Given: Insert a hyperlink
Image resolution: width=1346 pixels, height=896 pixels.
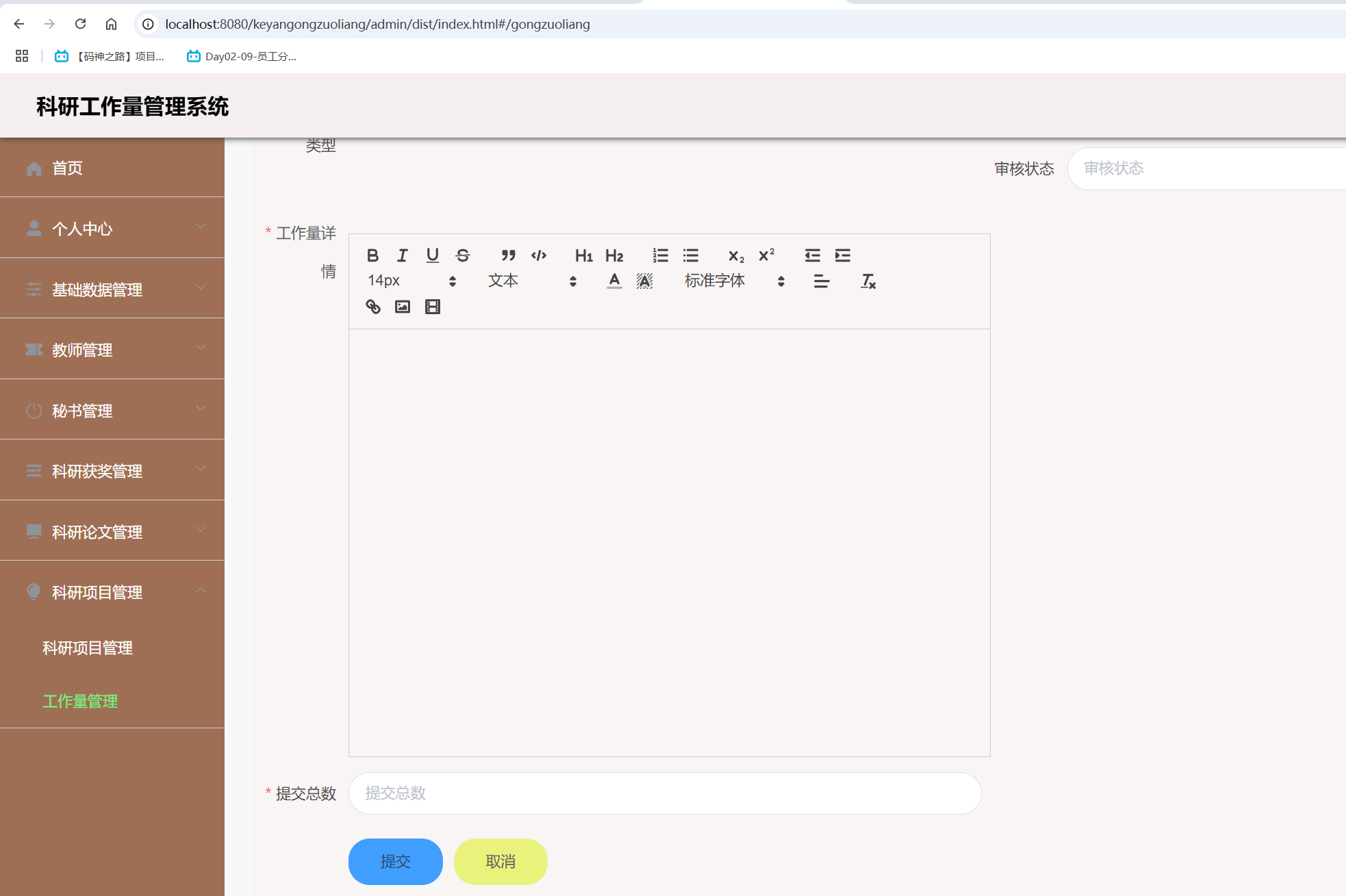Looking at the screenshot, I should click(x=372, y=307).
